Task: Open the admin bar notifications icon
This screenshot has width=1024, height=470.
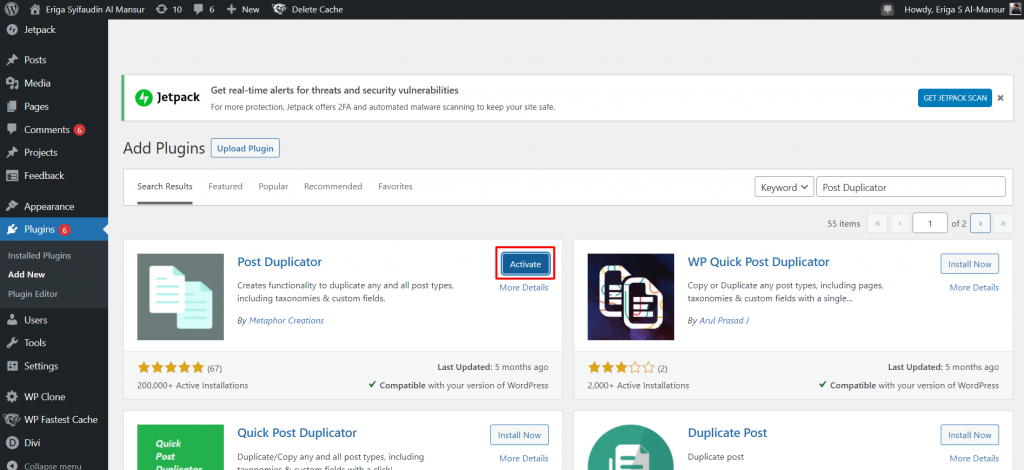Action: point(886,9)
